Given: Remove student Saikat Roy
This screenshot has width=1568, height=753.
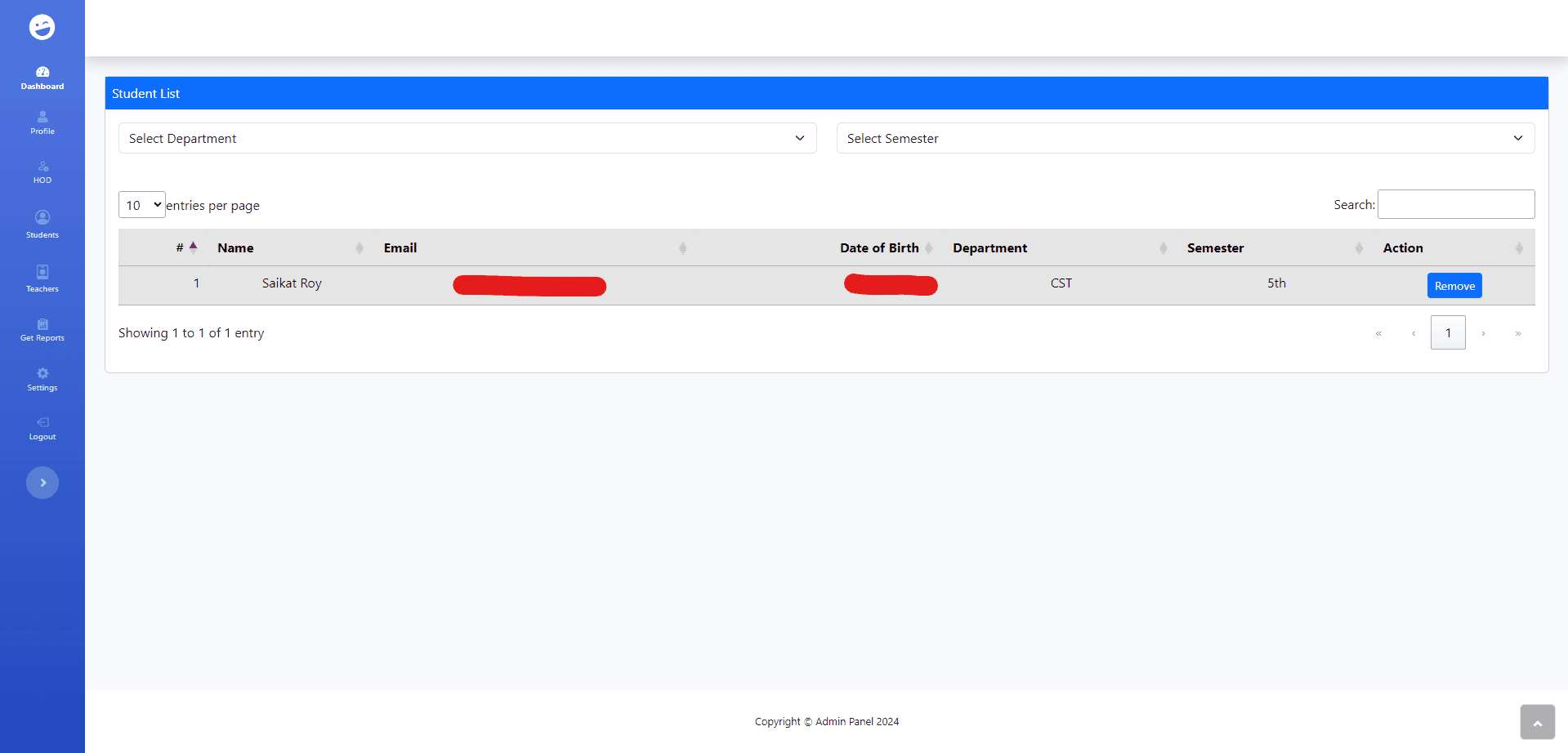Looking at the screenshot, I should (x=1454, y=286).
